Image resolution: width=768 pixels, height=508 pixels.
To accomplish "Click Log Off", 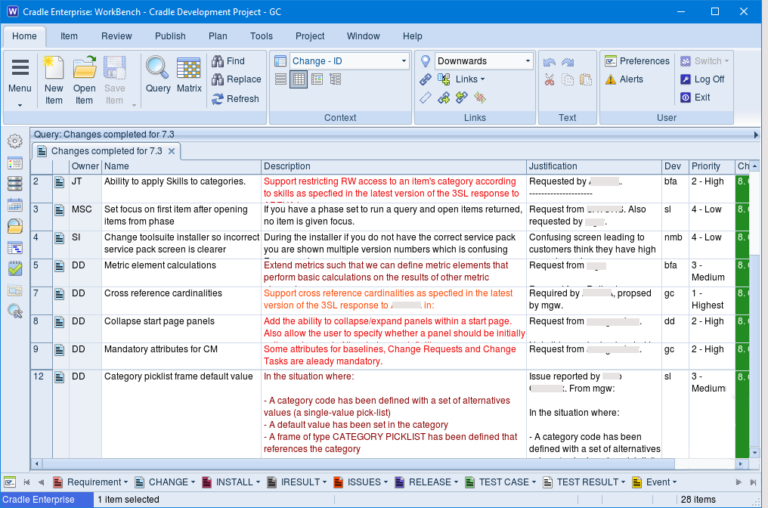I will pos(702,79).
